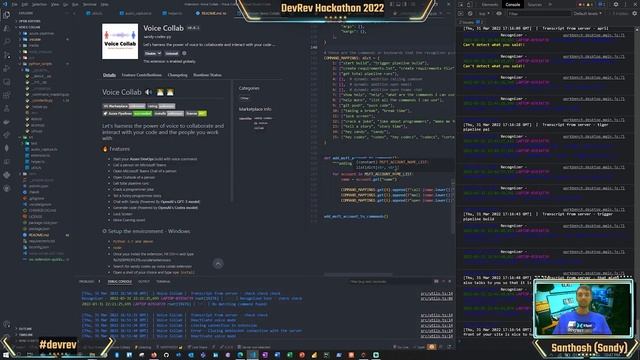
Task: Switch to the audio_capture.ts editor tab
Action: point(136,13)
